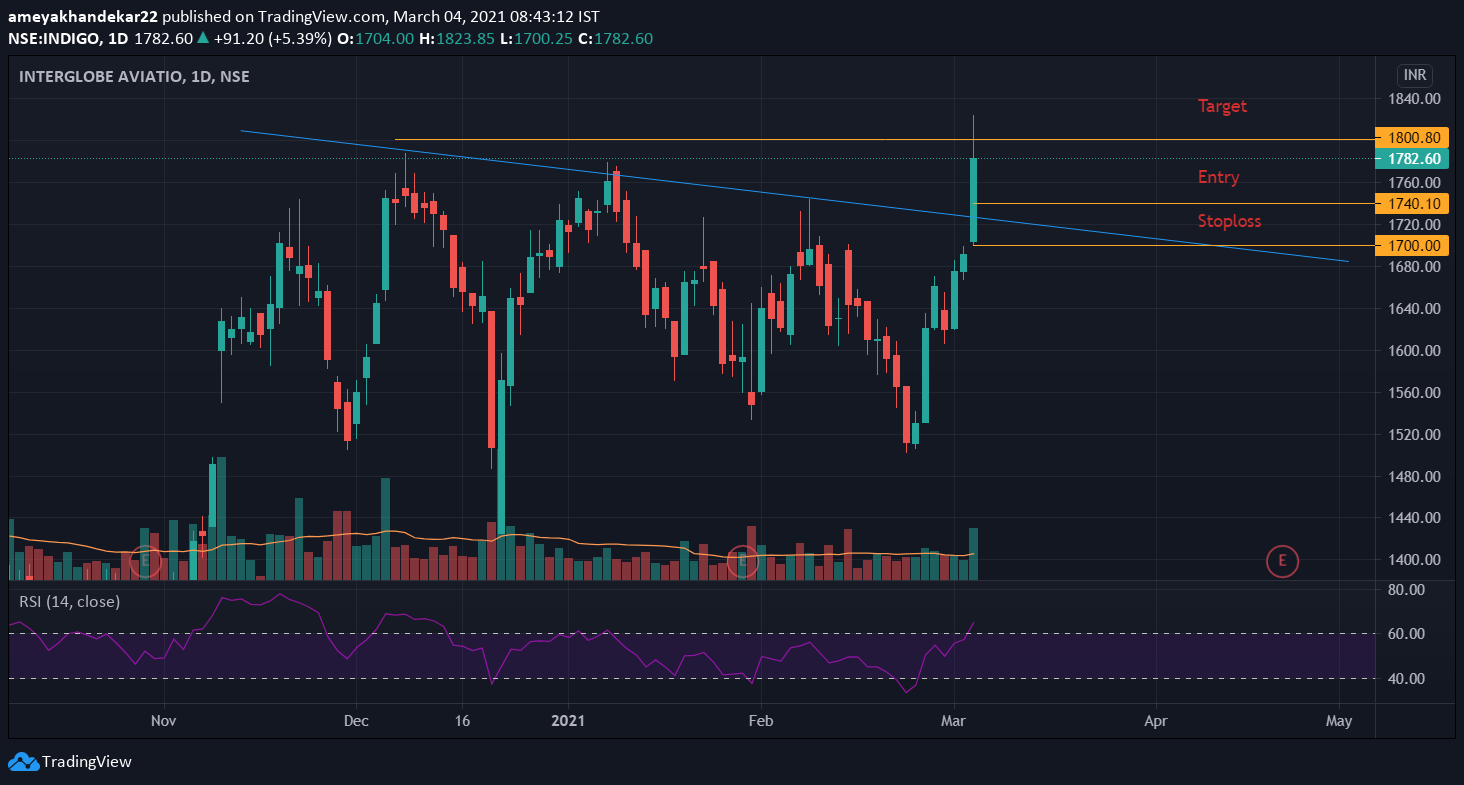Click the 40.00 RSI axis label
Image resolution: width=1464 pixels, height=785 pixels.
[x=1408, y=679]
